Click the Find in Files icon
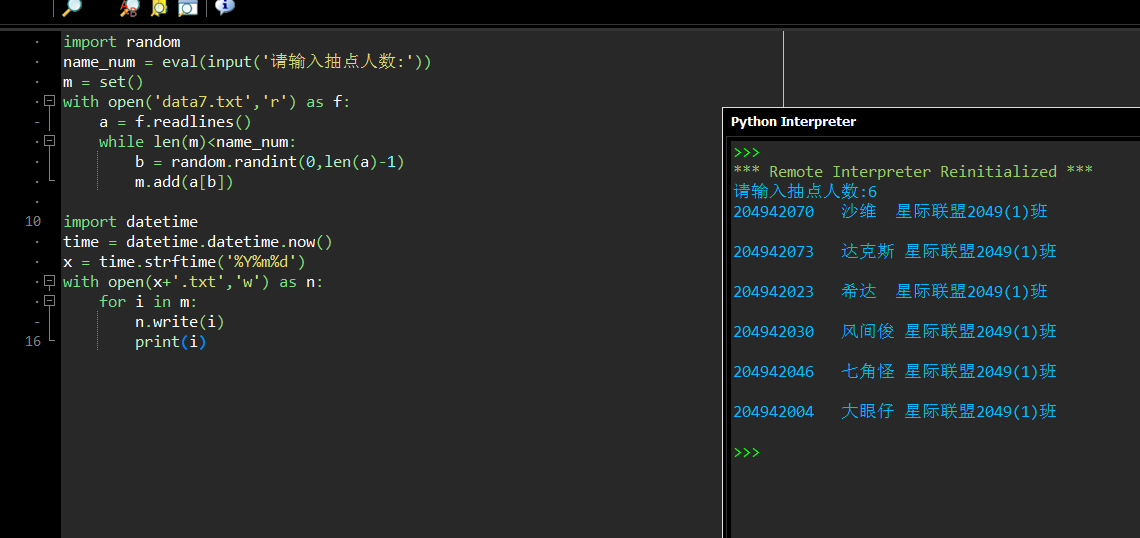This screenshot has width=1140, height=538. pyautogui.click(x=187, y=8)
